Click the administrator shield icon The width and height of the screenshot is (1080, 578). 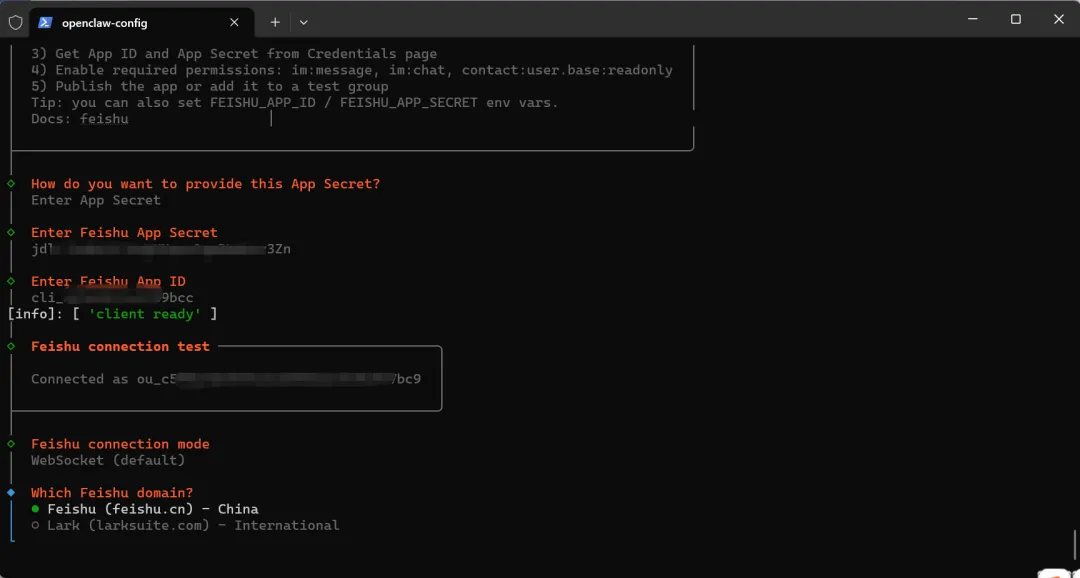[x=15, y=22]
